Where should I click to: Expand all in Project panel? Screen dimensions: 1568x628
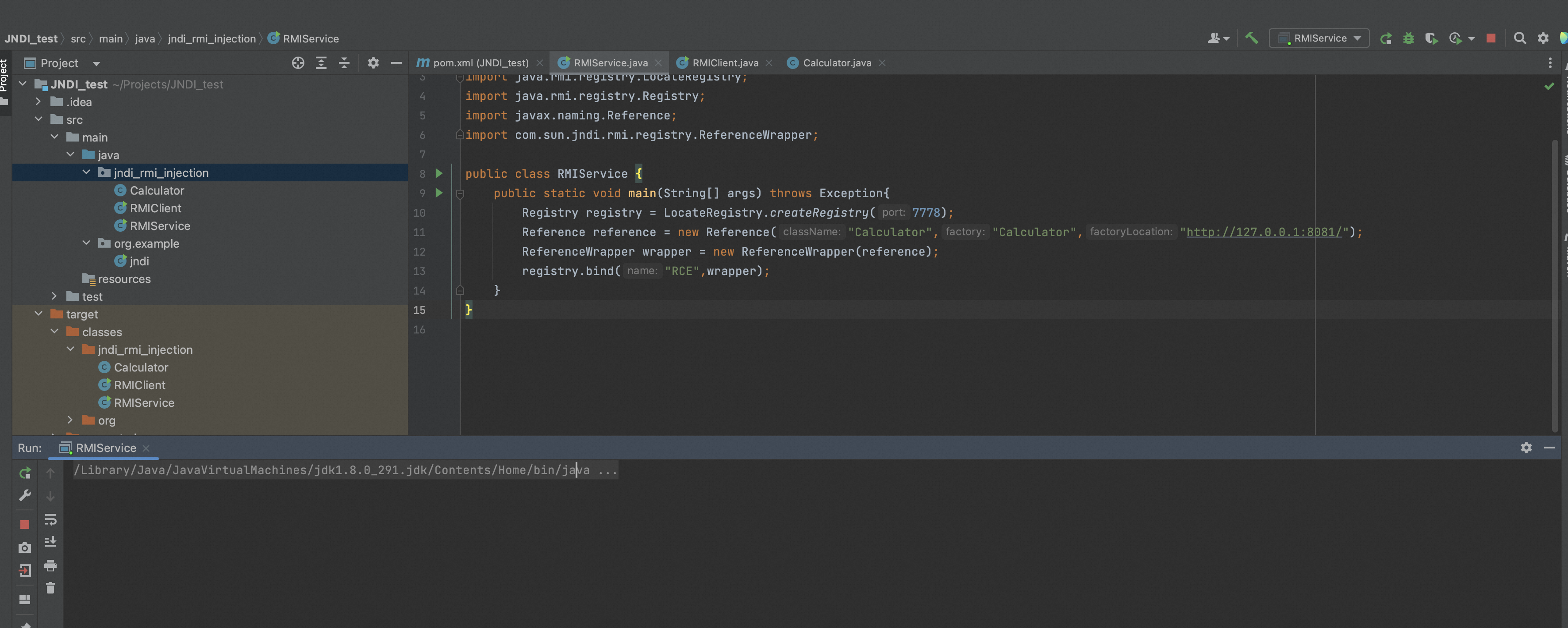pyautogui.click(x=321, y=63)
